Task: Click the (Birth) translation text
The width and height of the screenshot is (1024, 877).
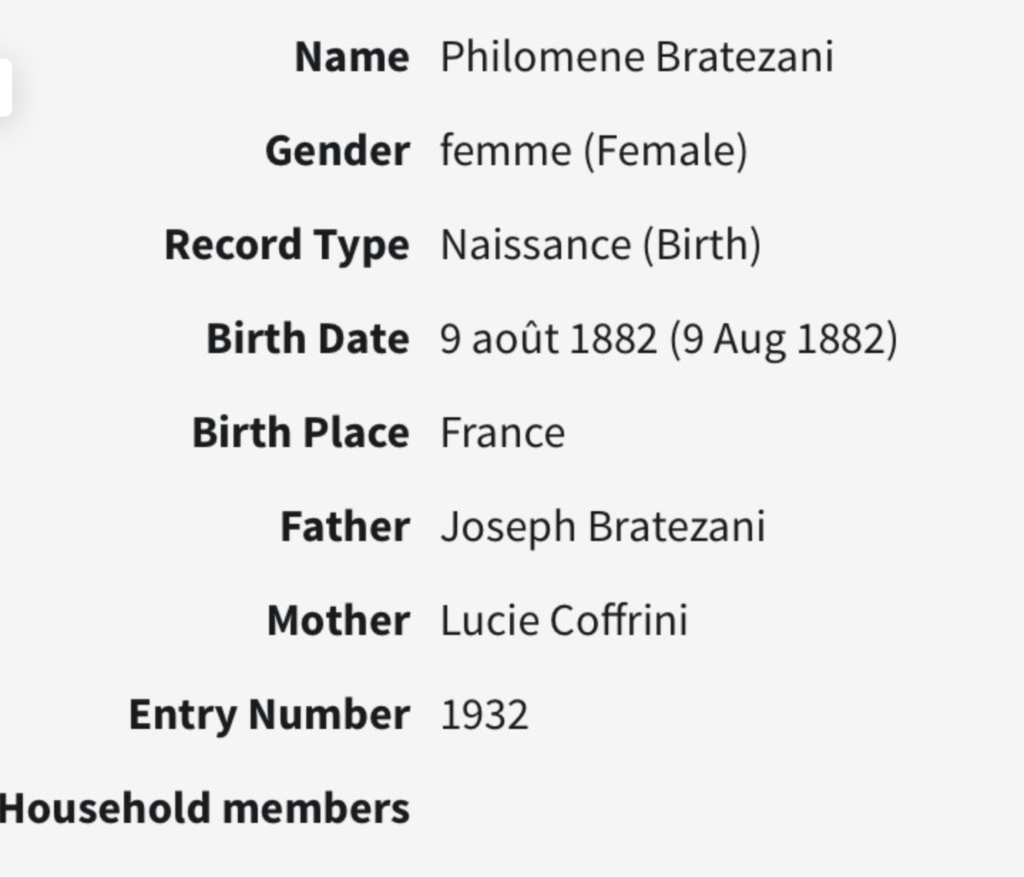Action: tap(702, 245)
